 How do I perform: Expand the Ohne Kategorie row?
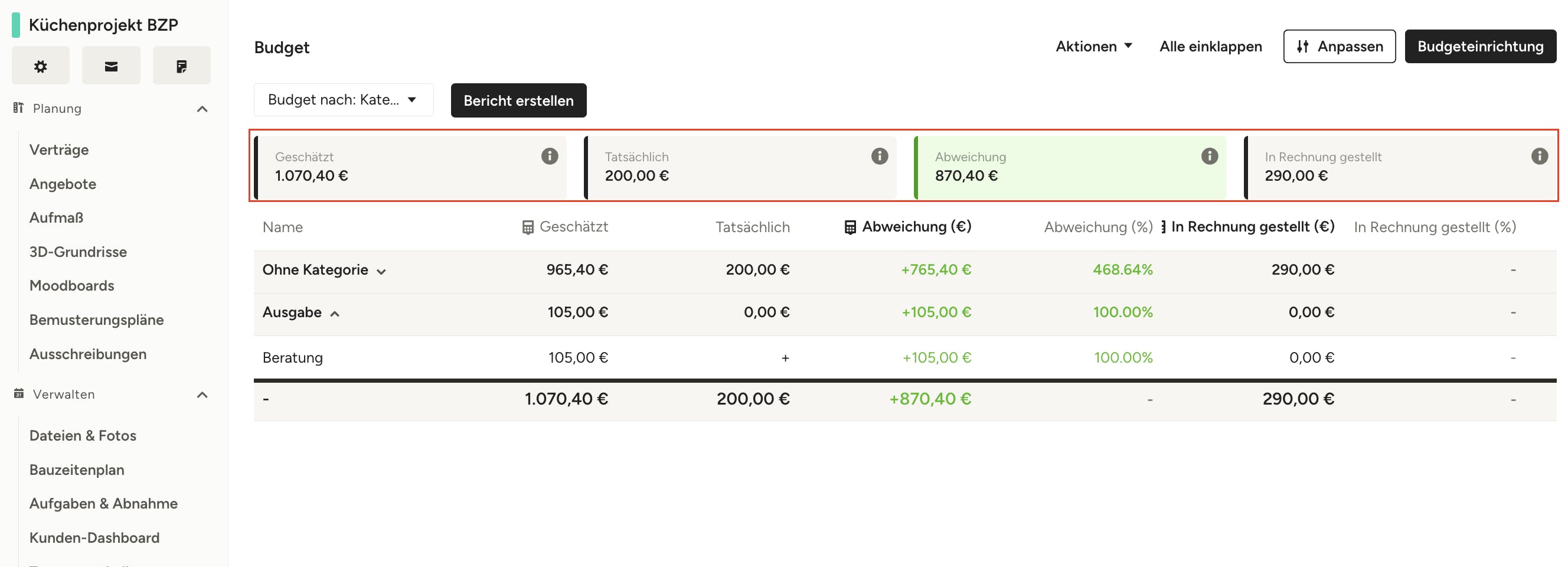(381, 271)
